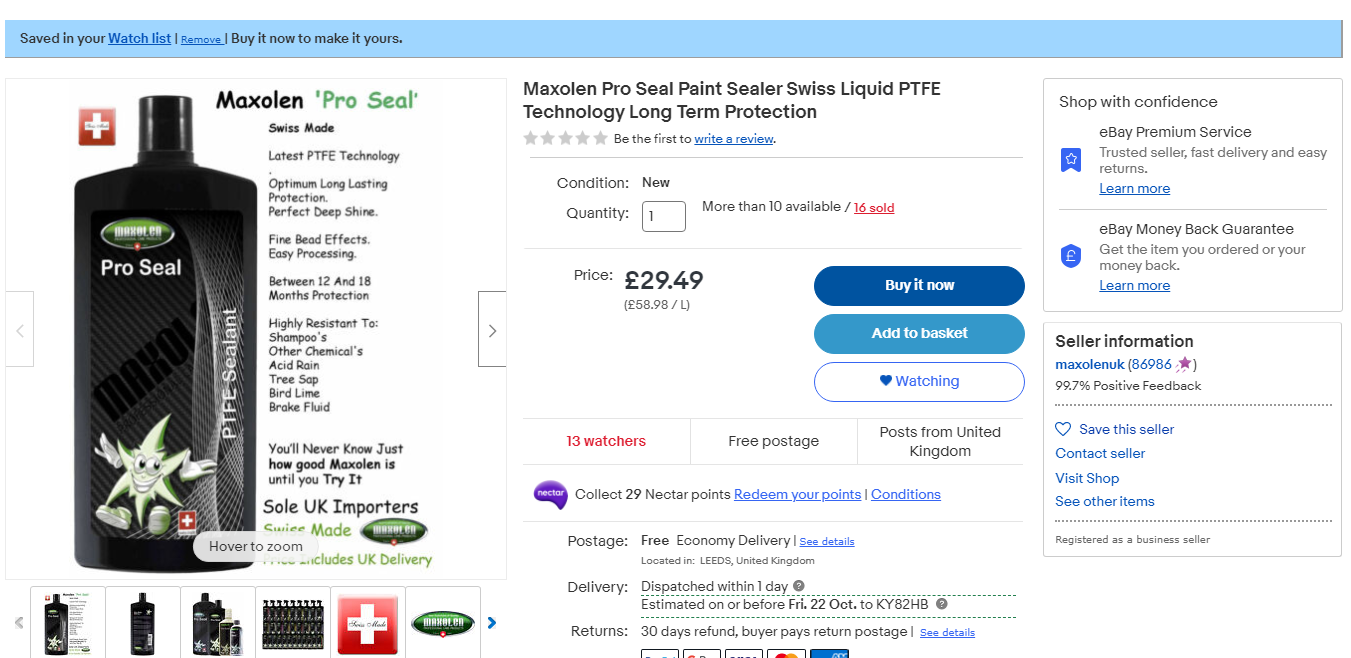The width and height of the screenshot is (1351, 658).
Task: Click the Buy it now button
Action: coord(919,286)
